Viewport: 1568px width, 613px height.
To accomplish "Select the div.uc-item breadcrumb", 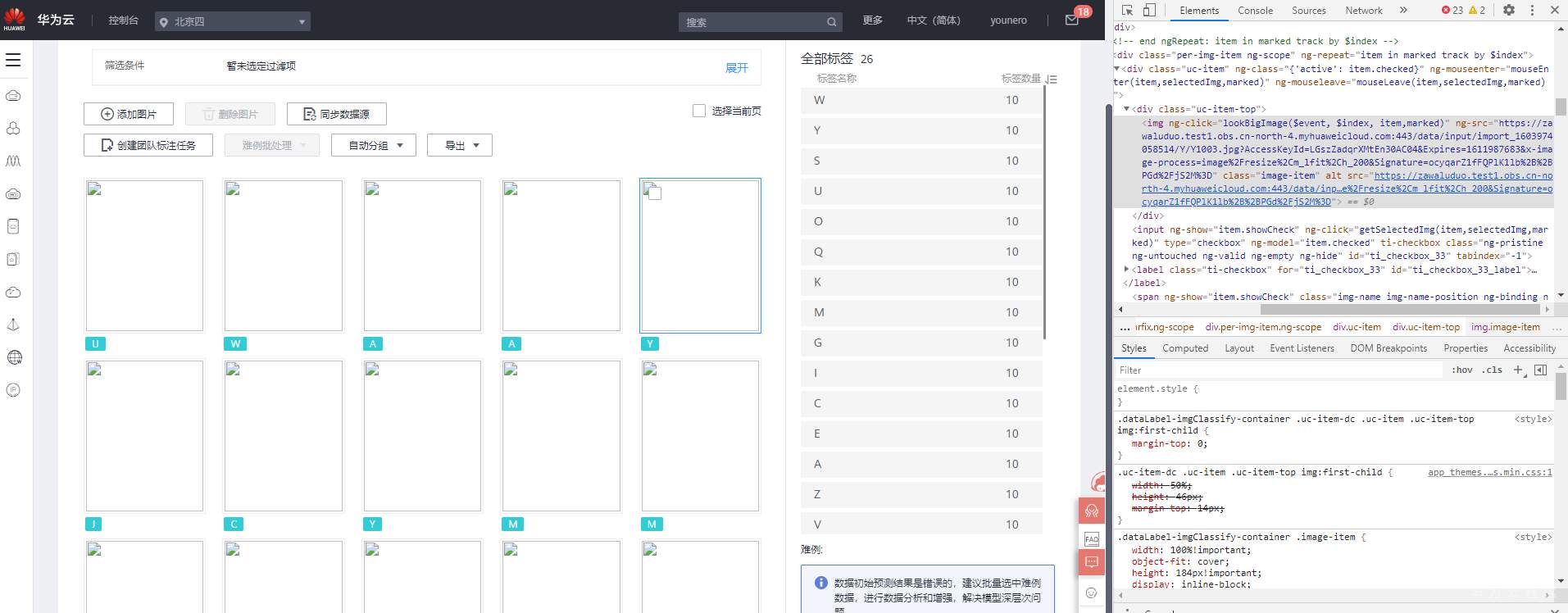I will coord(1357,327).
